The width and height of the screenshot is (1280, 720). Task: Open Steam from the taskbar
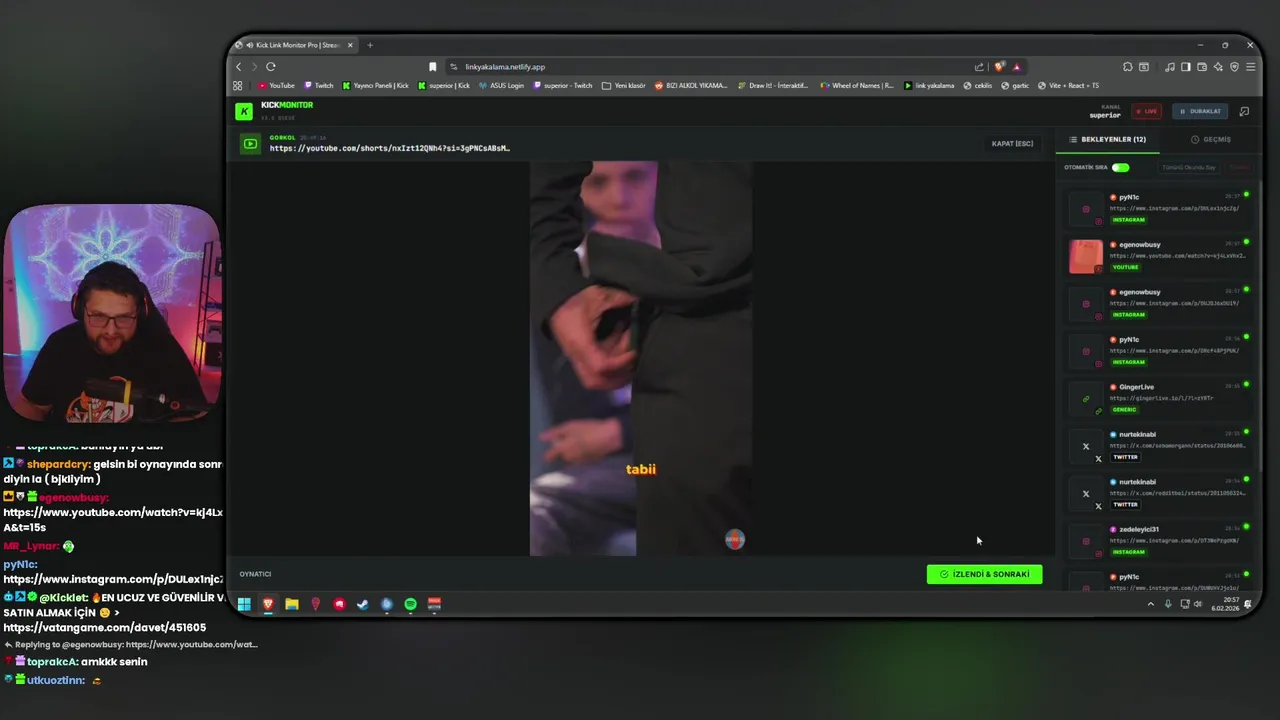click(363, 604)
